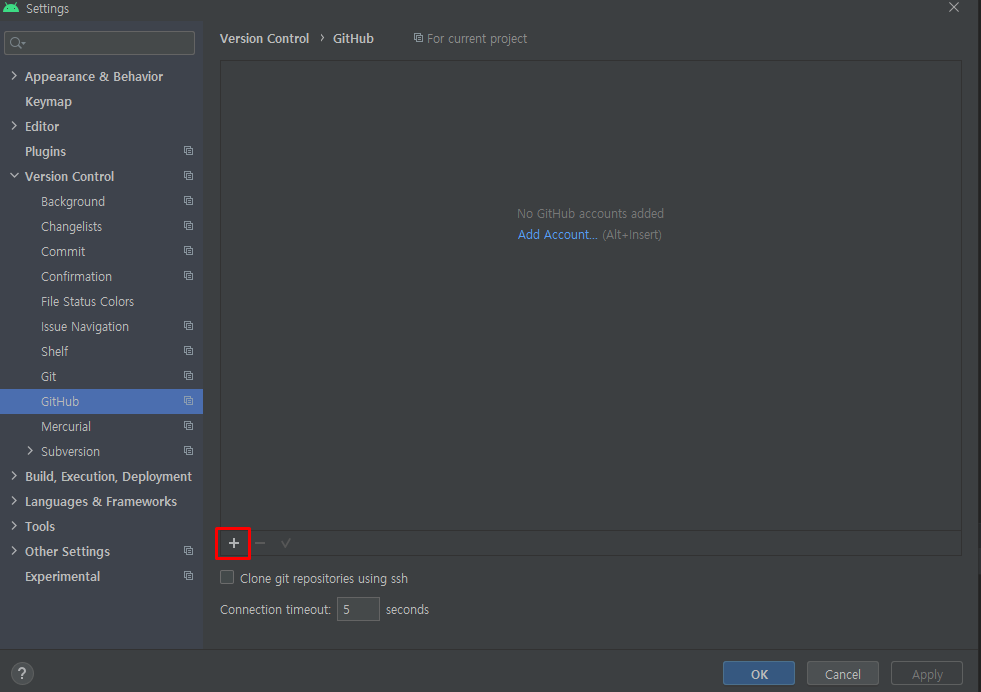Click the project-level icon beside Plugins

(188, 151)
